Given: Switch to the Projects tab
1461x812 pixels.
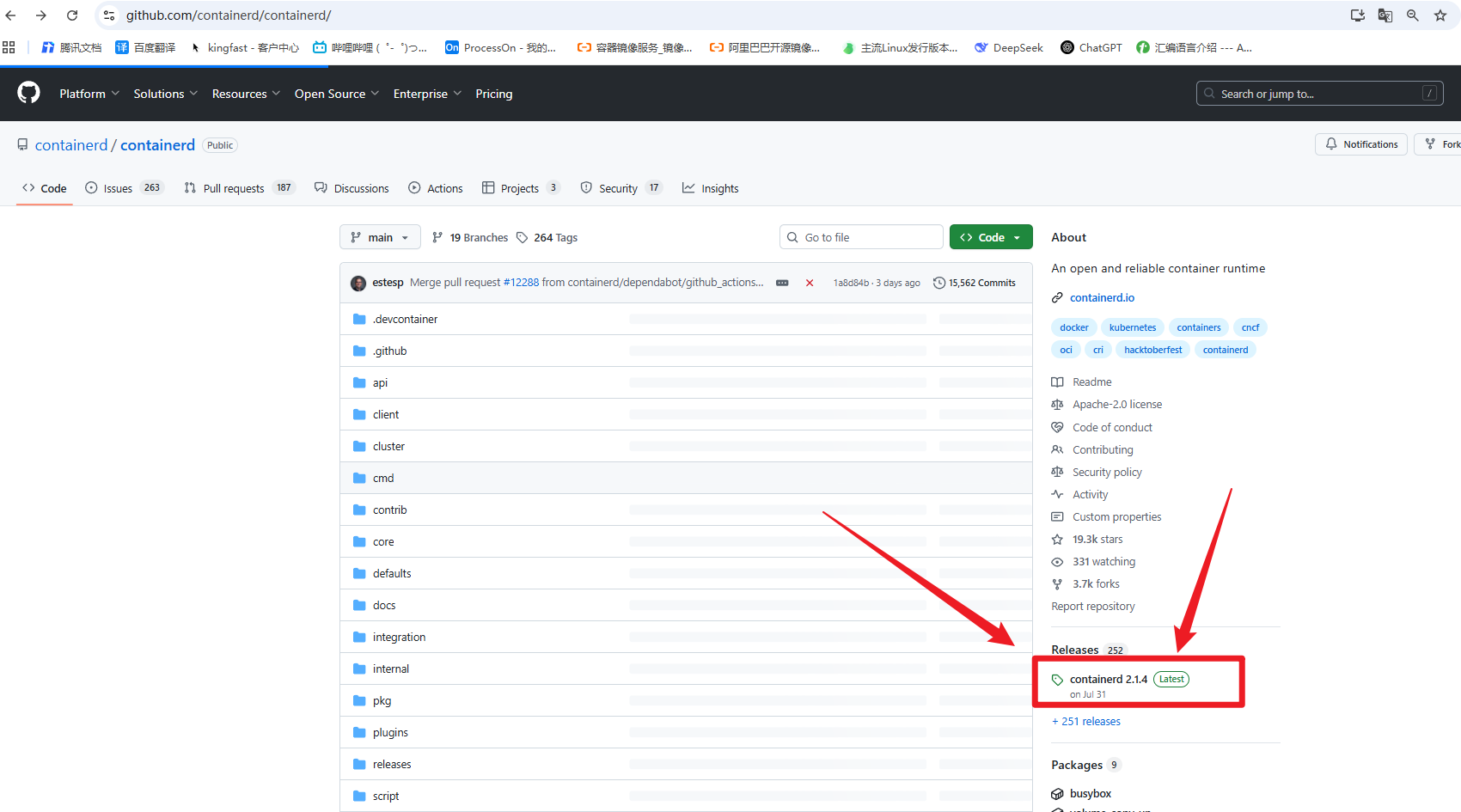Looking at the screenshot, I should click(x=521, y=188).
